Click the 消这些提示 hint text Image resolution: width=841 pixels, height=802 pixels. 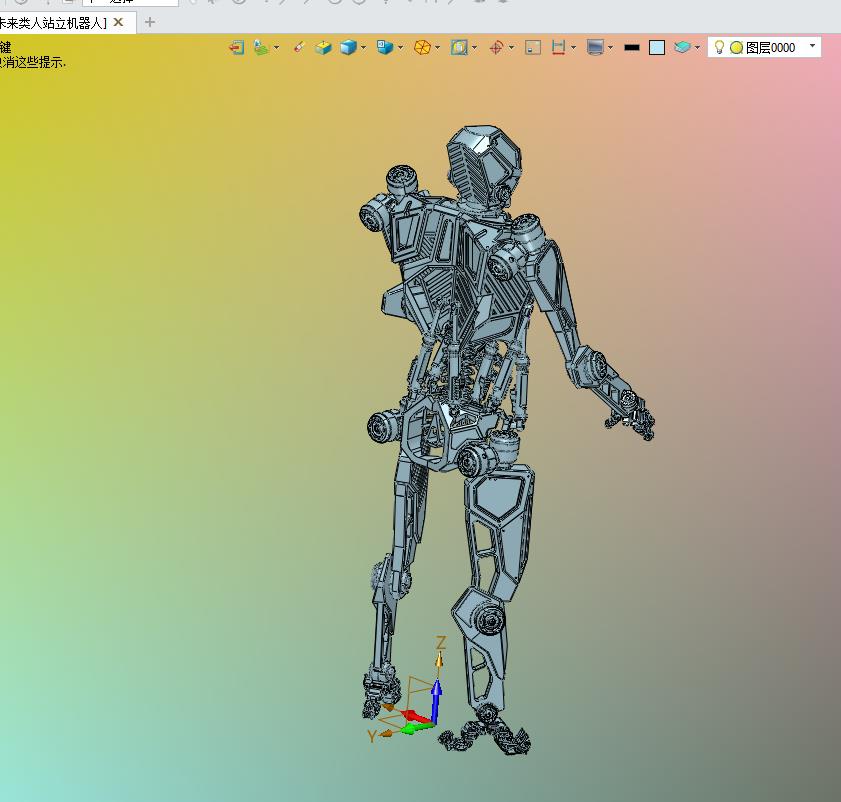click(x=32, y=62)
